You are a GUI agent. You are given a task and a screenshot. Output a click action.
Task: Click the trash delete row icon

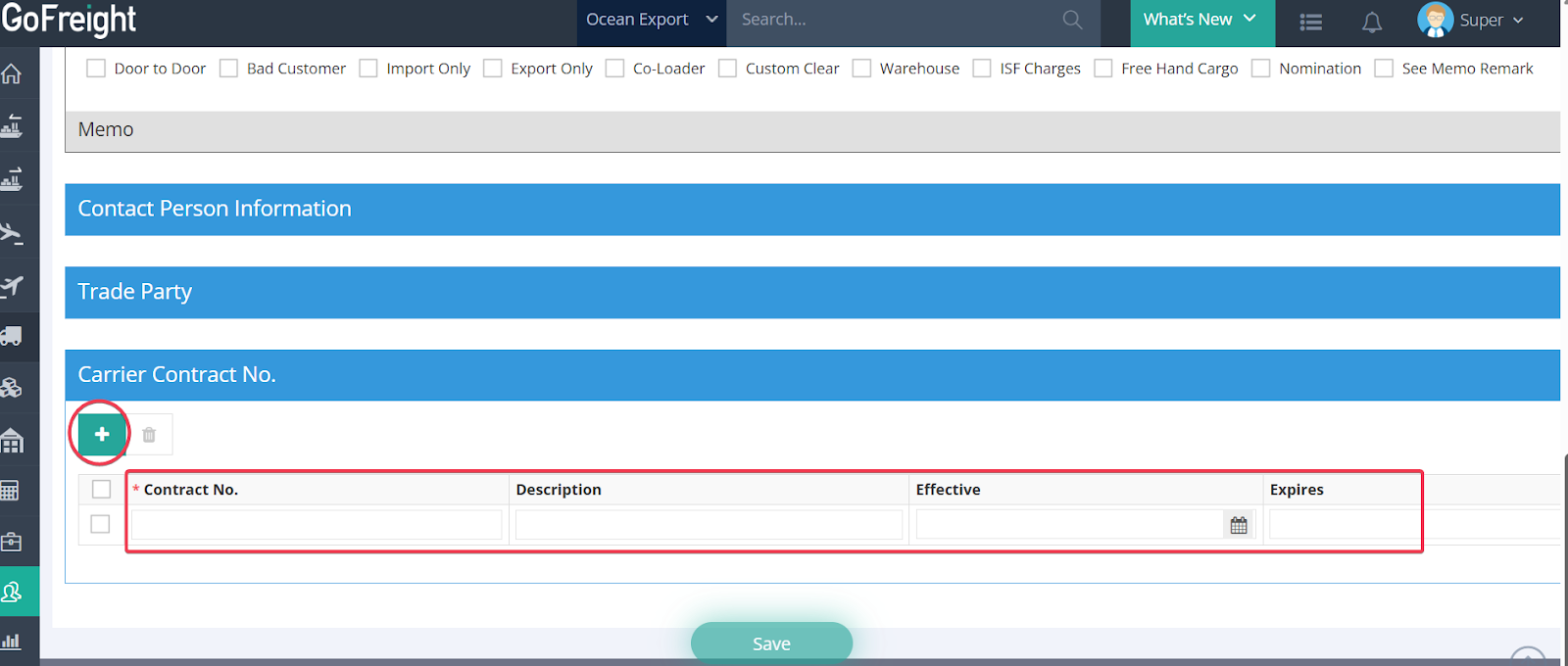149,435
